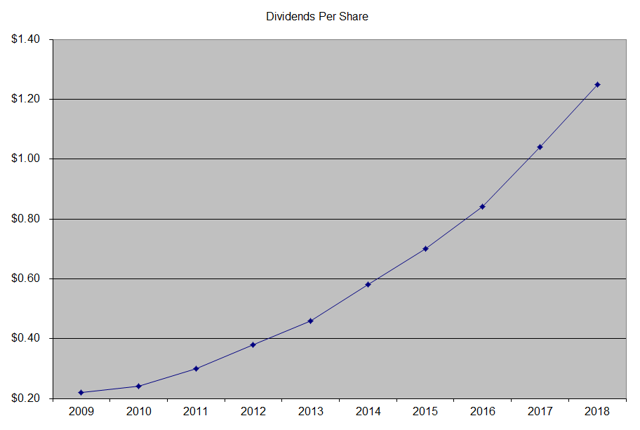Click the $0.20 axis label
640x430 pixels.
26,398
